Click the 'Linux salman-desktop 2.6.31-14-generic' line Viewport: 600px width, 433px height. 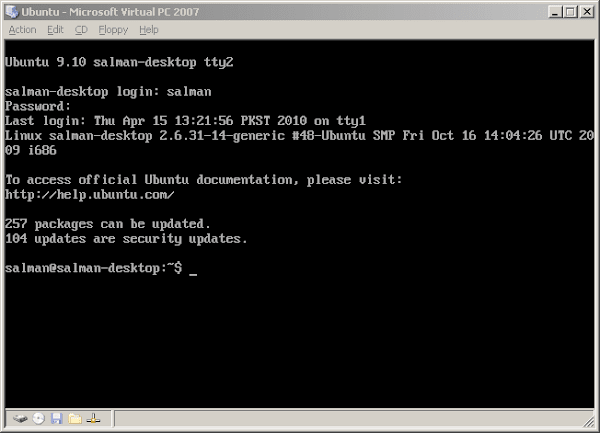299,135
